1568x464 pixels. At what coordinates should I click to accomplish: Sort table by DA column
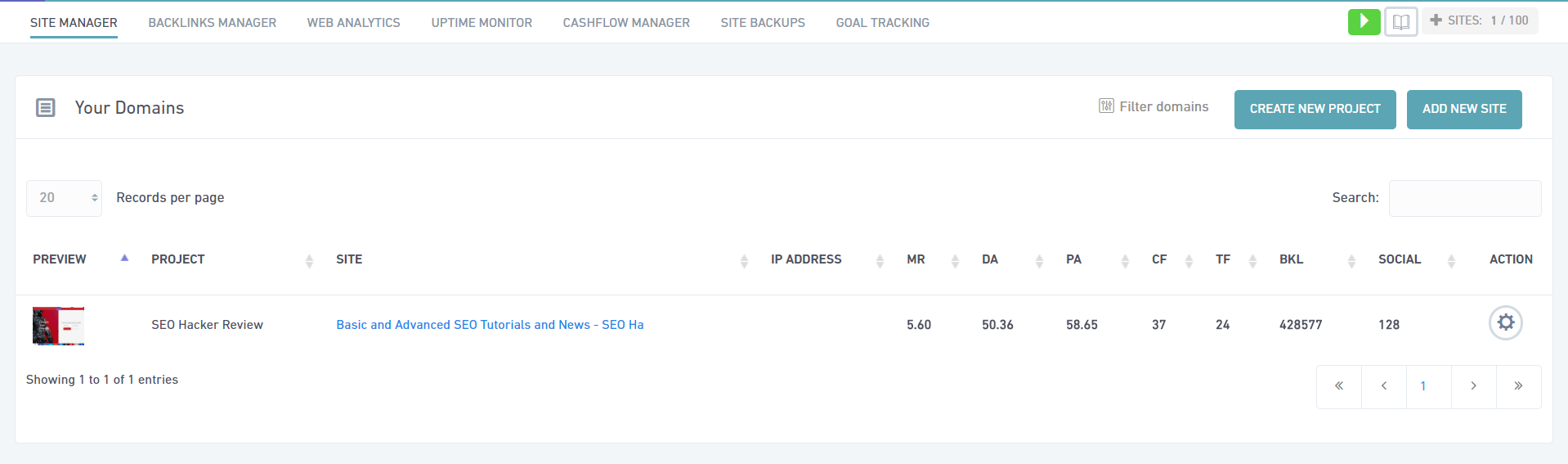[990, 259]
